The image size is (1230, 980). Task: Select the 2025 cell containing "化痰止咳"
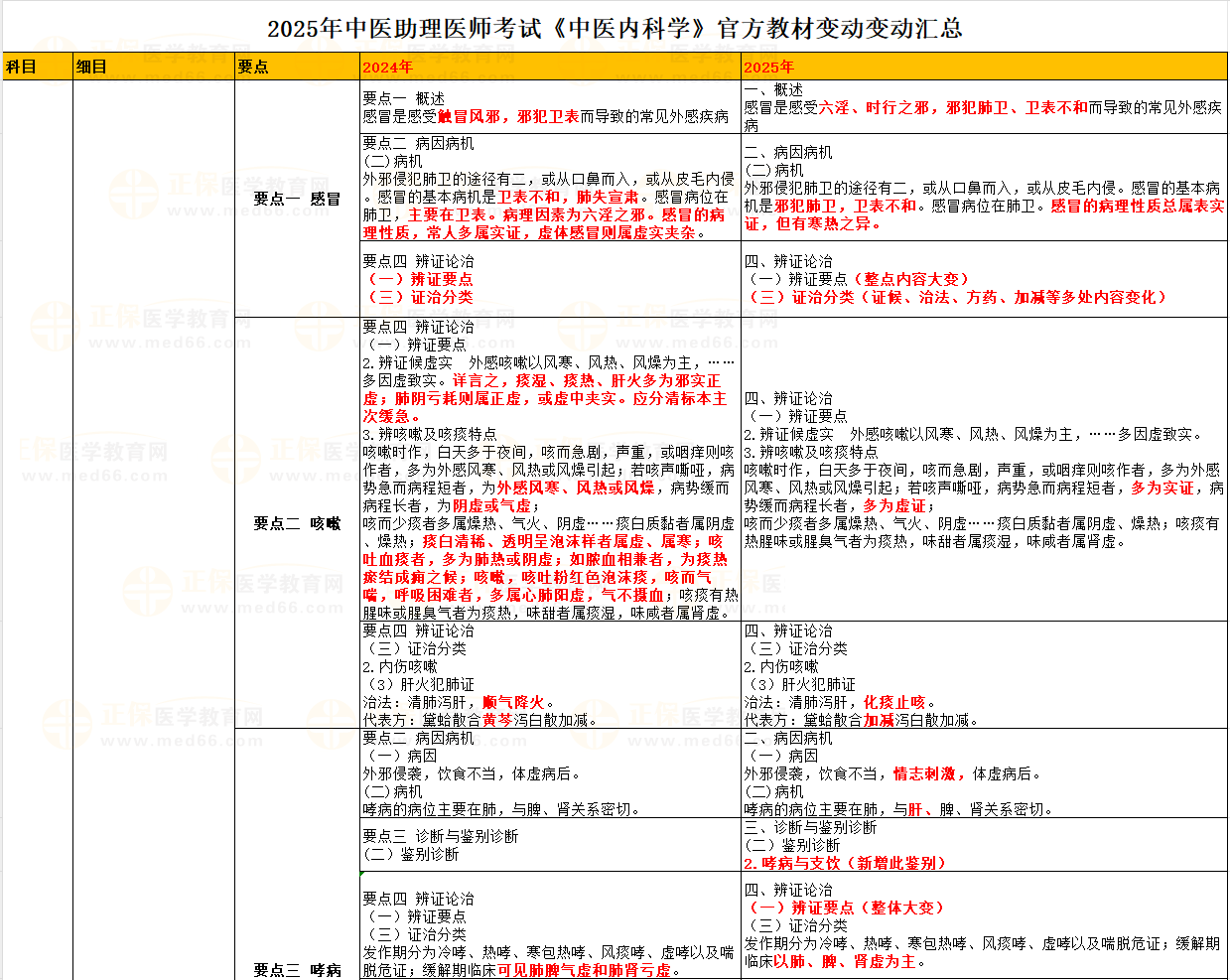pos(983,675)
